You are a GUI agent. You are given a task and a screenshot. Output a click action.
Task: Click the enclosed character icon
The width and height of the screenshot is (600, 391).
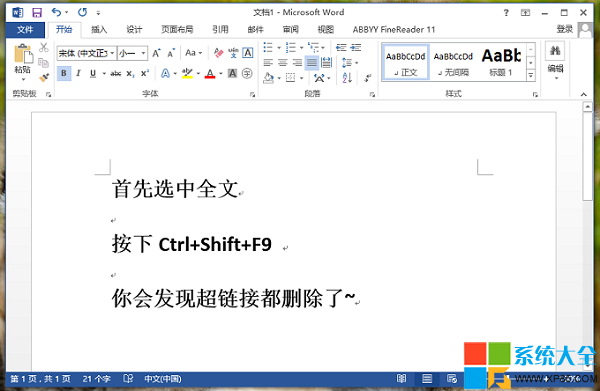pos(247,73)
